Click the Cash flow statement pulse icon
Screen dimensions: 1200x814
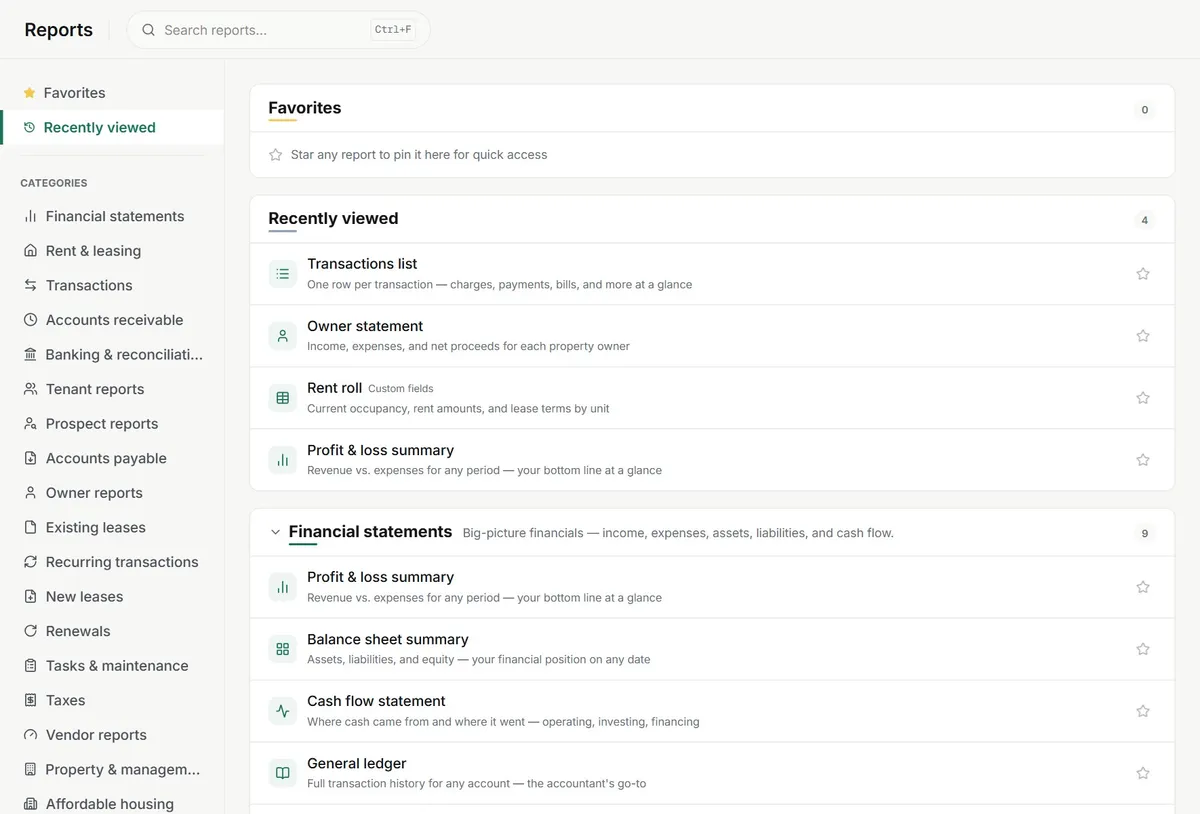tap(283, 711)
